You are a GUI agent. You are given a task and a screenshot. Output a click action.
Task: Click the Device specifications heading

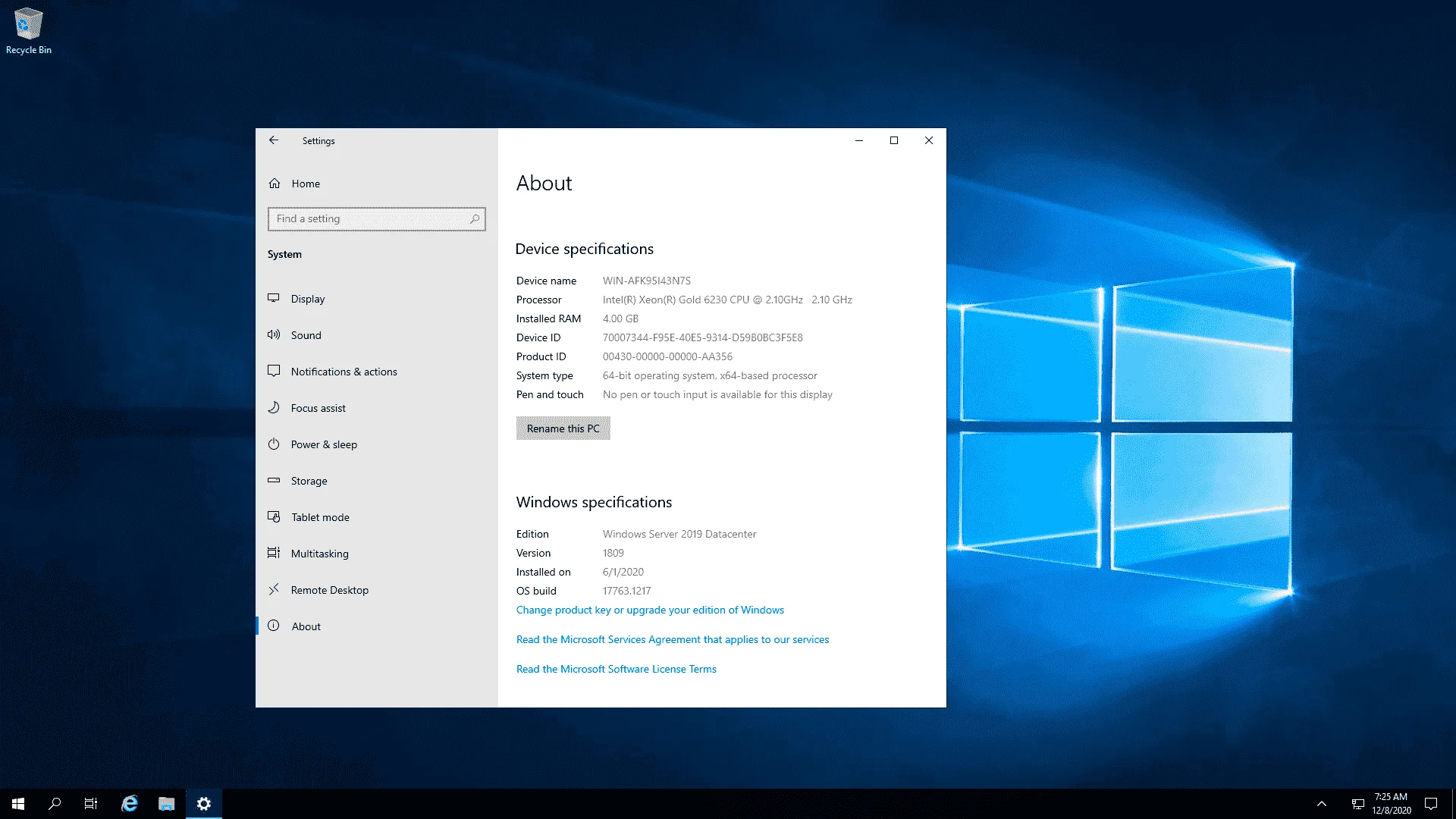584,249
